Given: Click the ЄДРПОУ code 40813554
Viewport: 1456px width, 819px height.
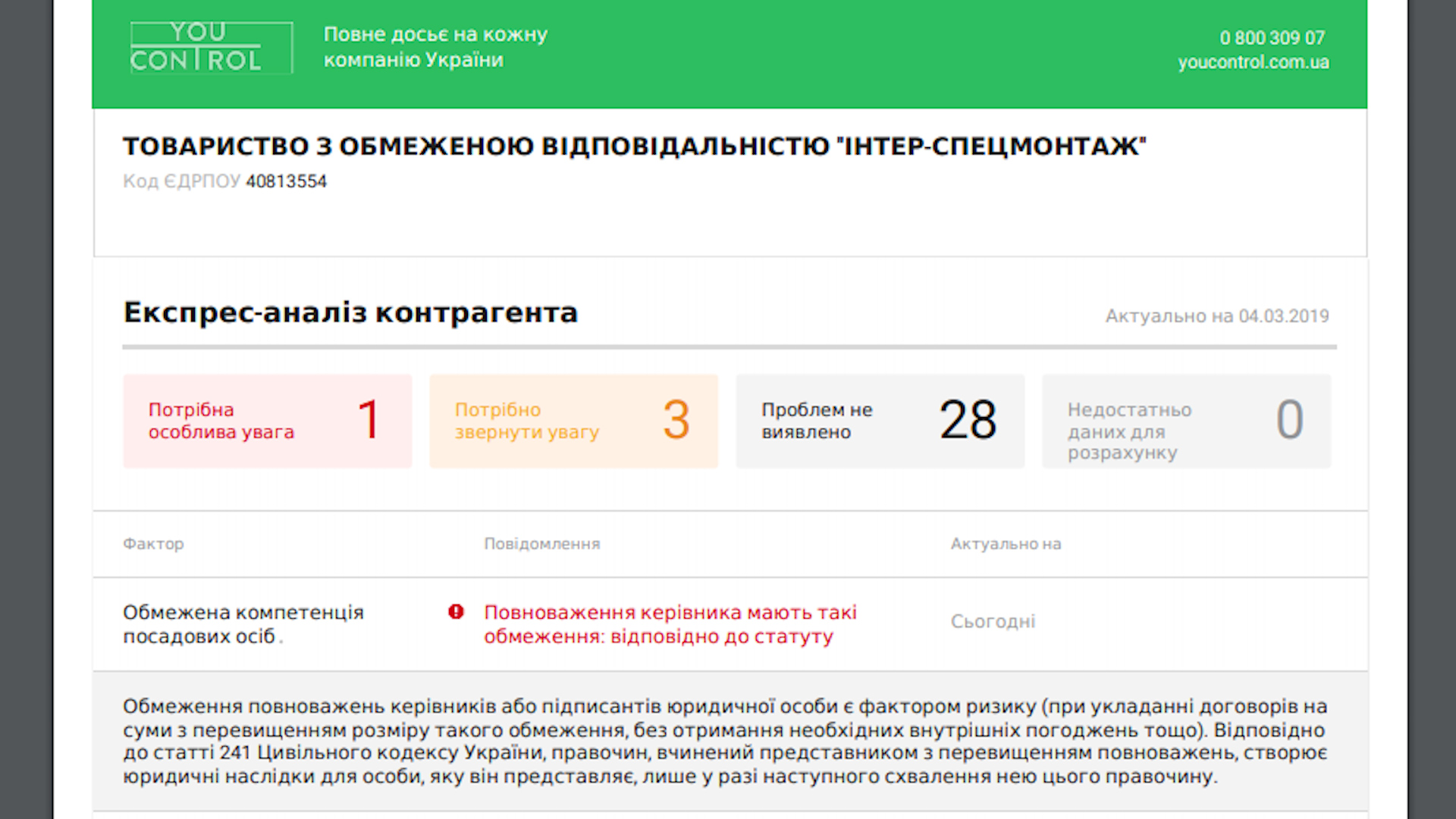Looking at the screenshot, I should (286, 181).
